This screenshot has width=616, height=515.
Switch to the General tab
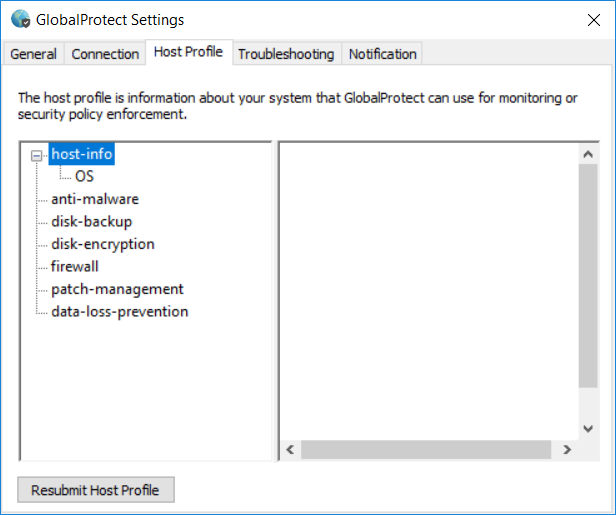click(x=33, y=54)
